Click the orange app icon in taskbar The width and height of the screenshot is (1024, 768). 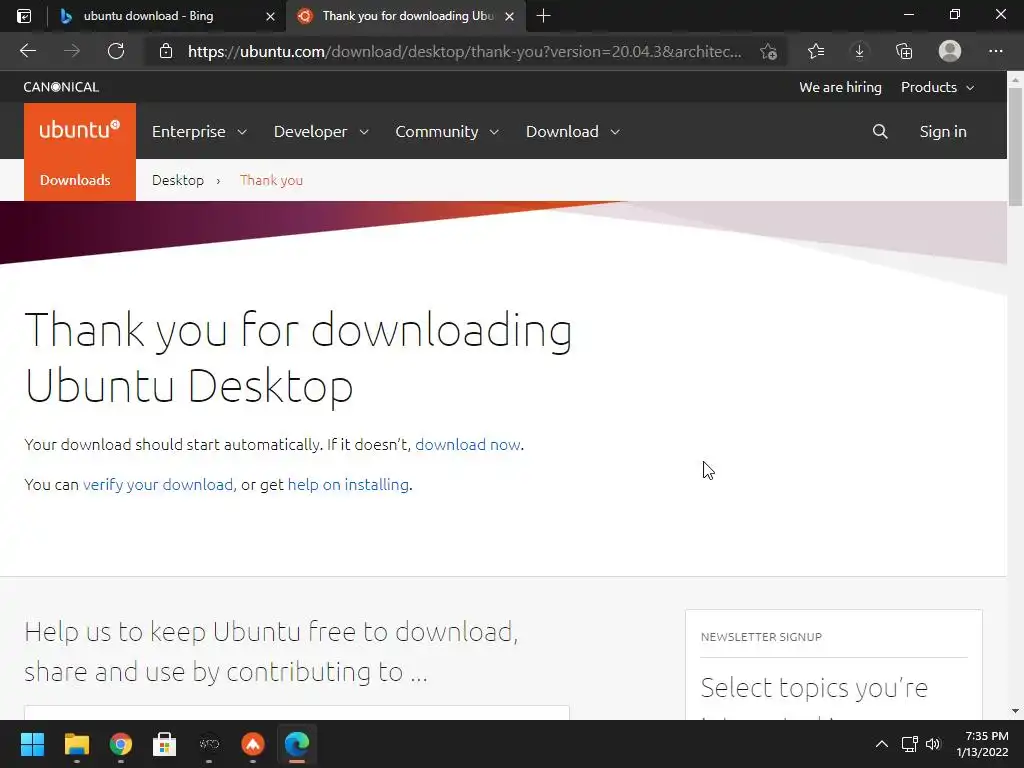(x=253, y=744)
